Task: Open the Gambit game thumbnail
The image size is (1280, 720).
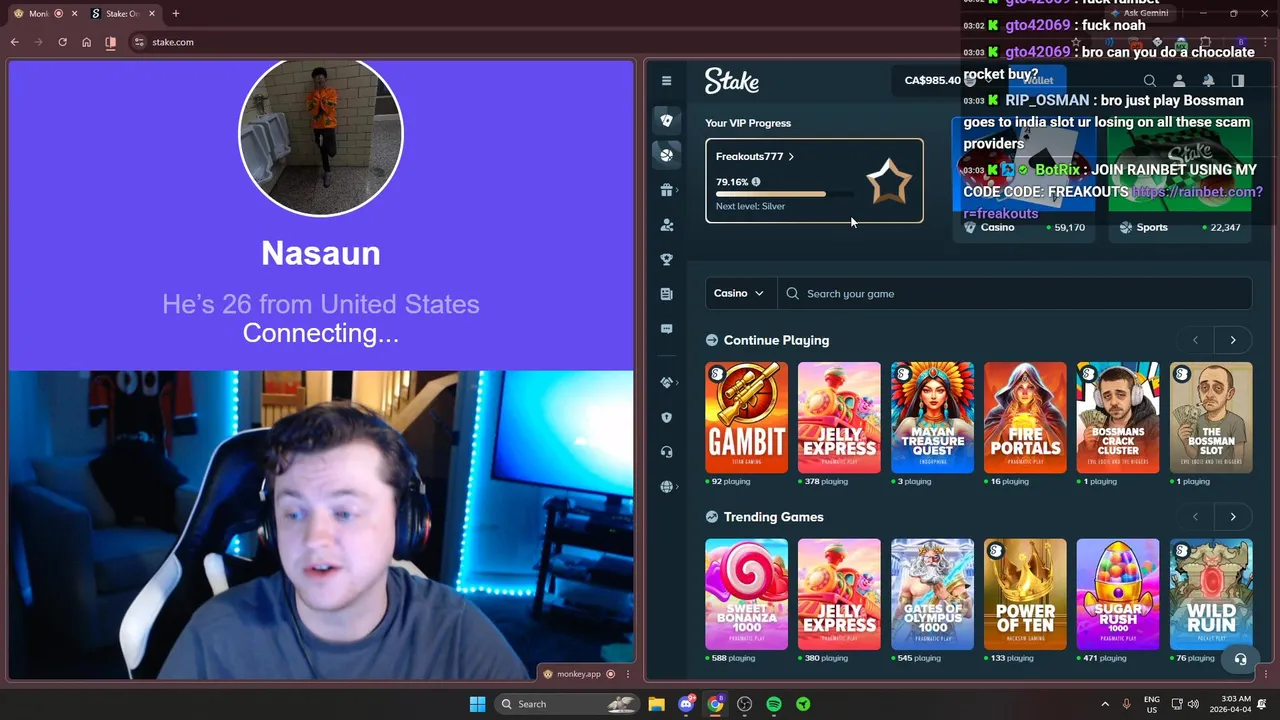Action: click(x=746, y=417)
